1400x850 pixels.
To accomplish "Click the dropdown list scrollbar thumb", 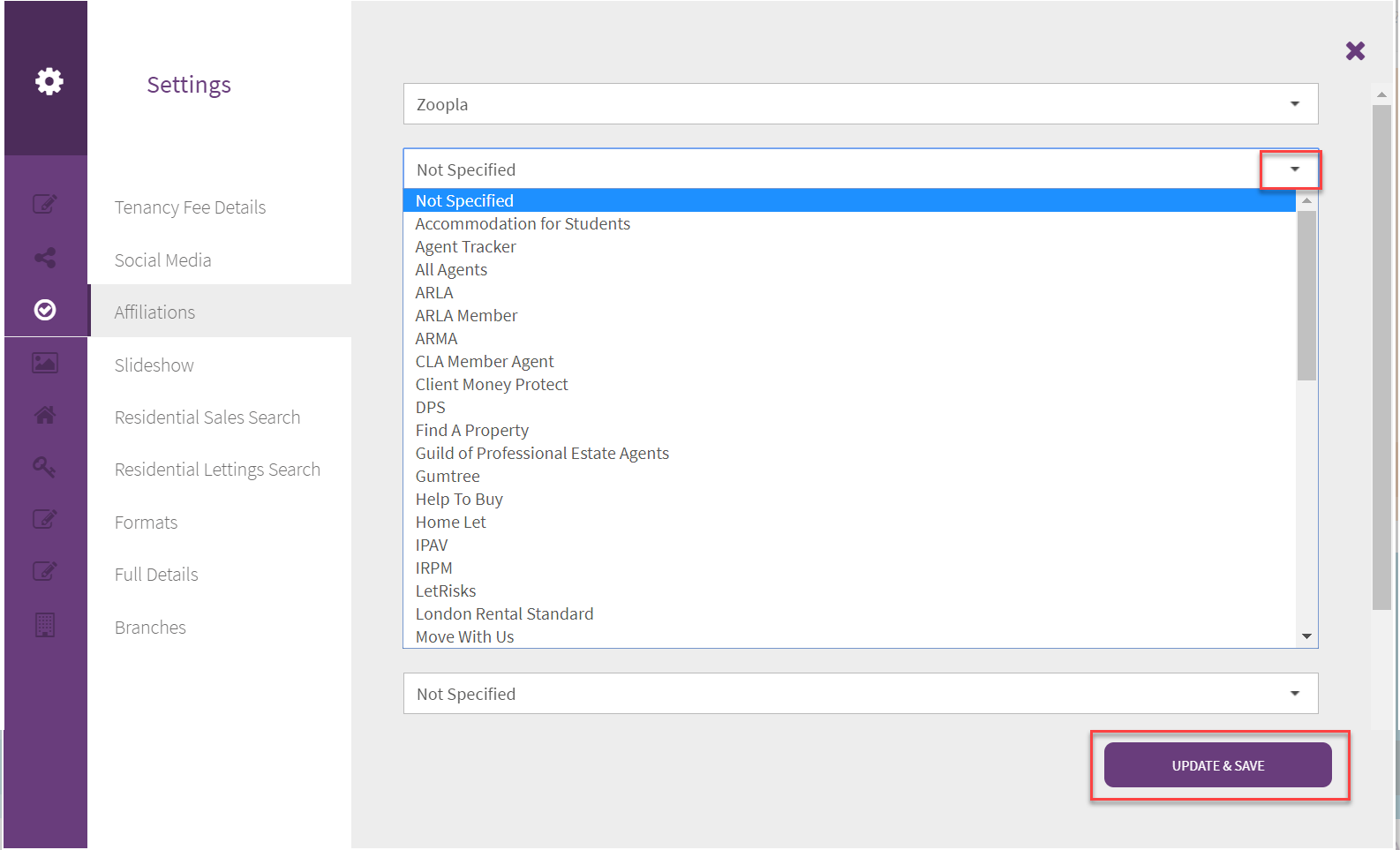I will click(x=1306, y=296).
